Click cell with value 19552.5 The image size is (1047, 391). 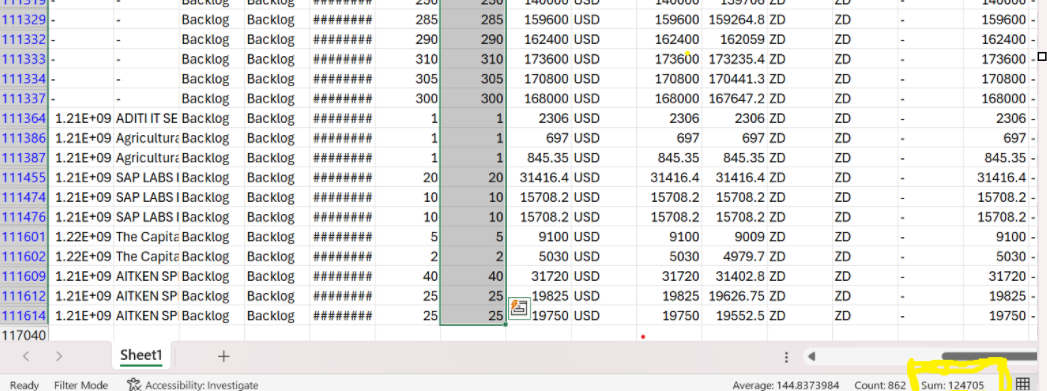pyautogui.click(x=735, y=316)
